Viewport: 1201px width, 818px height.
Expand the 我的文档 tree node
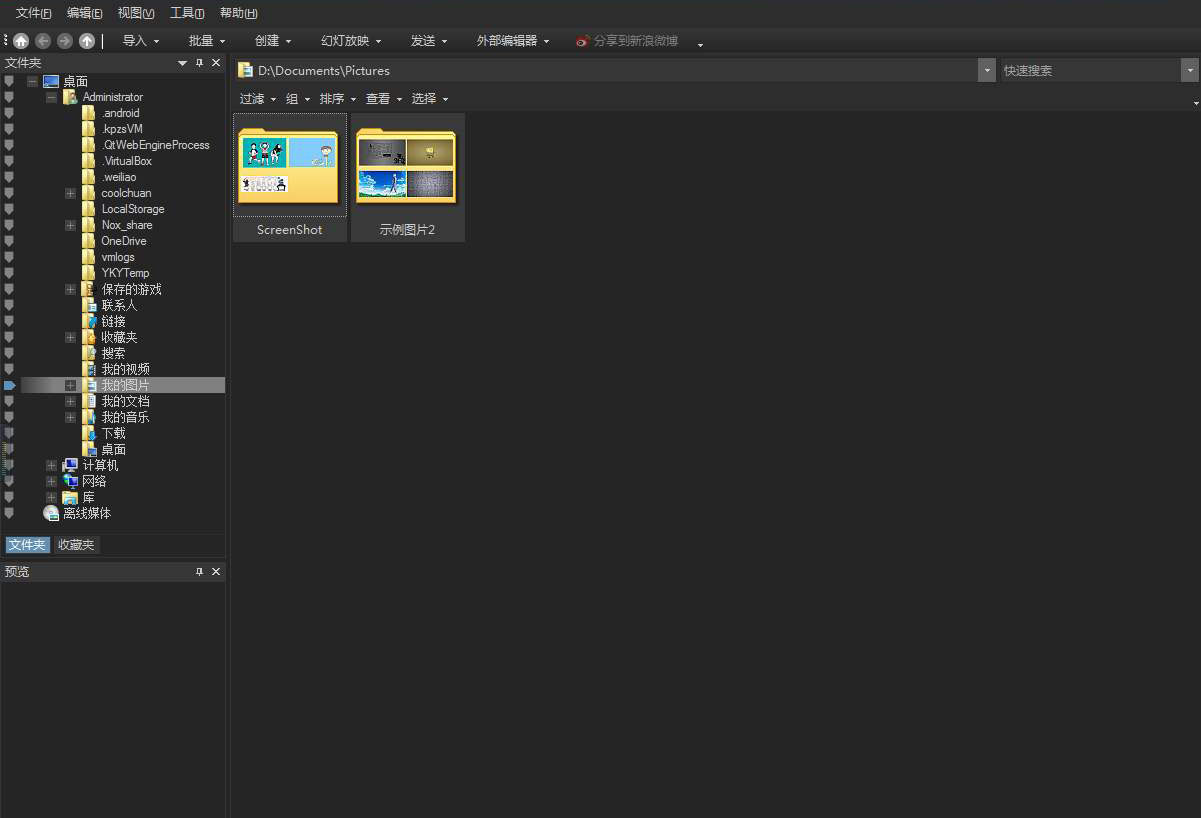tap(70, 401)
